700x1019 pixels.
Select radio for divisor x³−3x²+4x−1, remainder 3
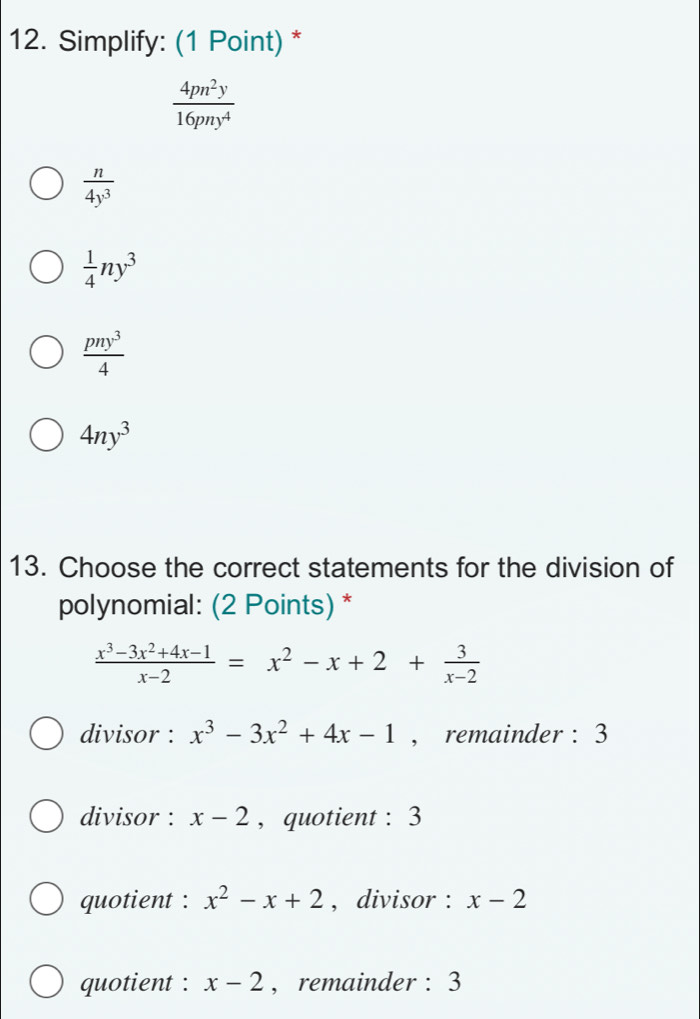click(46, 736)
